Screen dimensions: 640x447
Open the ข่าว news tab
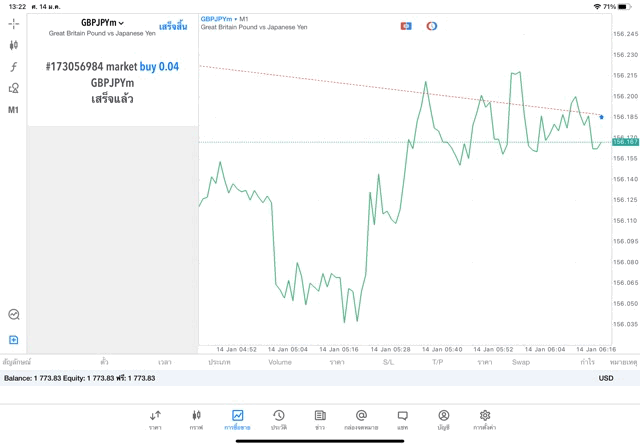click(x=319, y=420)
